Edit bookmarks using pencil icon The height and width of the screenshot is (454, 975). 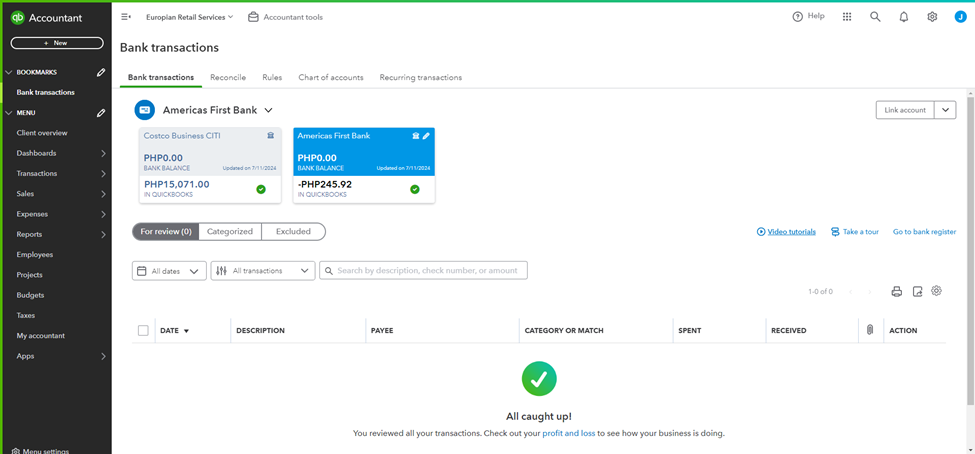101,72
